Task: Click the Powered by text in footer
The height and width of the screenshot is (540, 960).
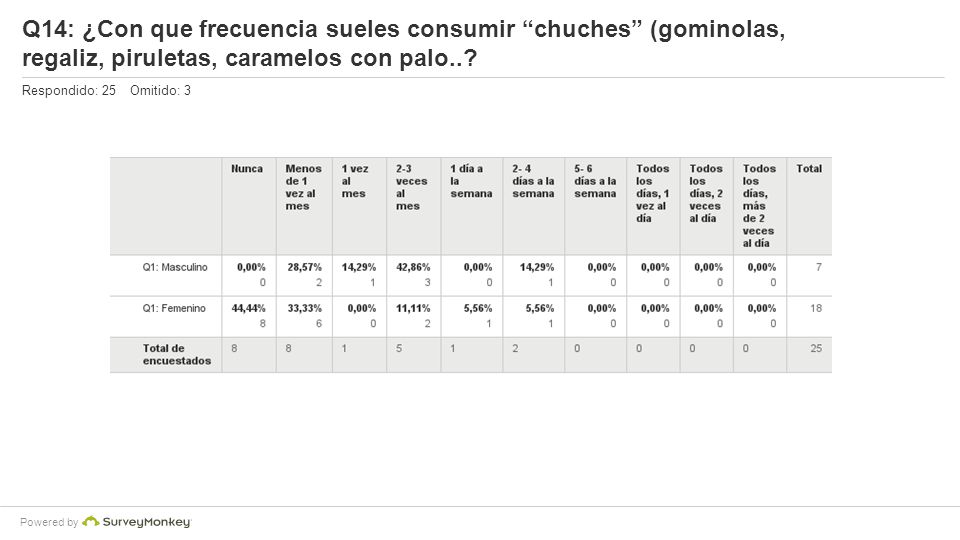Action: click(49, 522)
